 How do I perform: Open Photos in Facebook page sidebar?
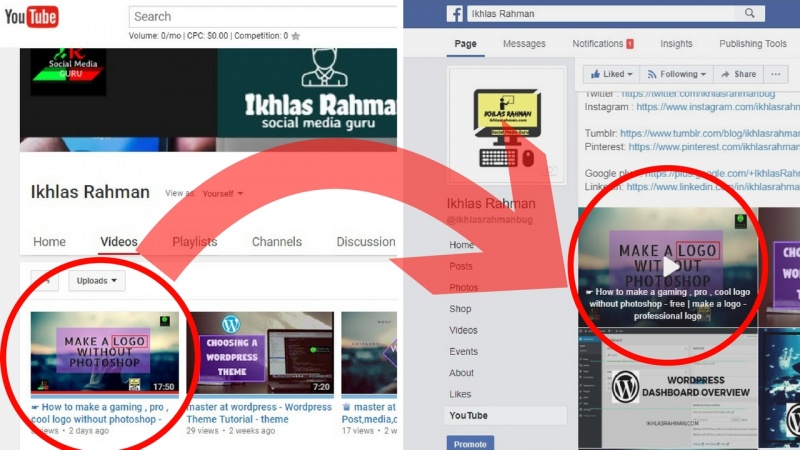(x=463, y=288)
